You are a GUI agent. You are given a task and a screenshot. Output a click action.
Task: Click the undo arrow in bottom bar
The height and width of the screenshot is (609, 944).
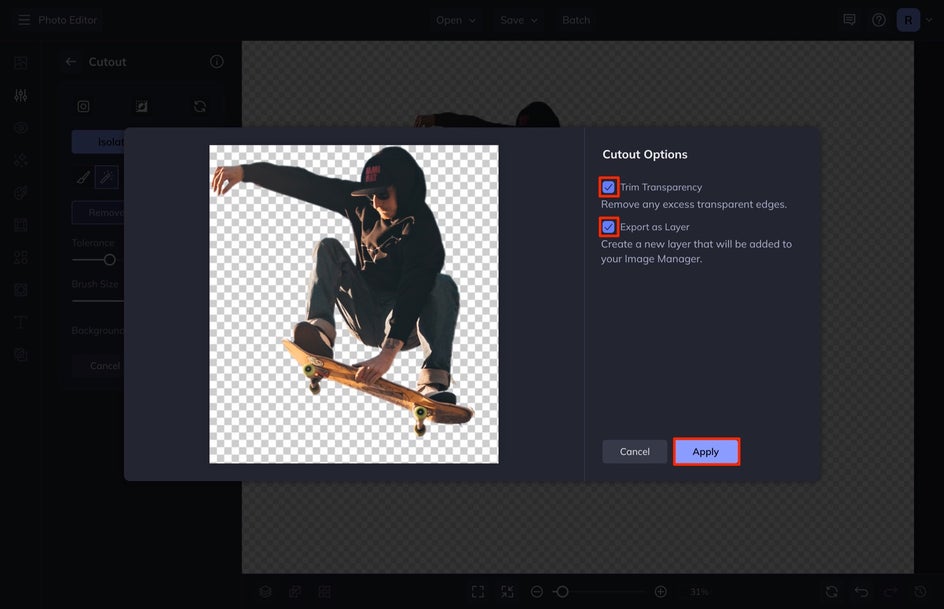pos(861,592)
